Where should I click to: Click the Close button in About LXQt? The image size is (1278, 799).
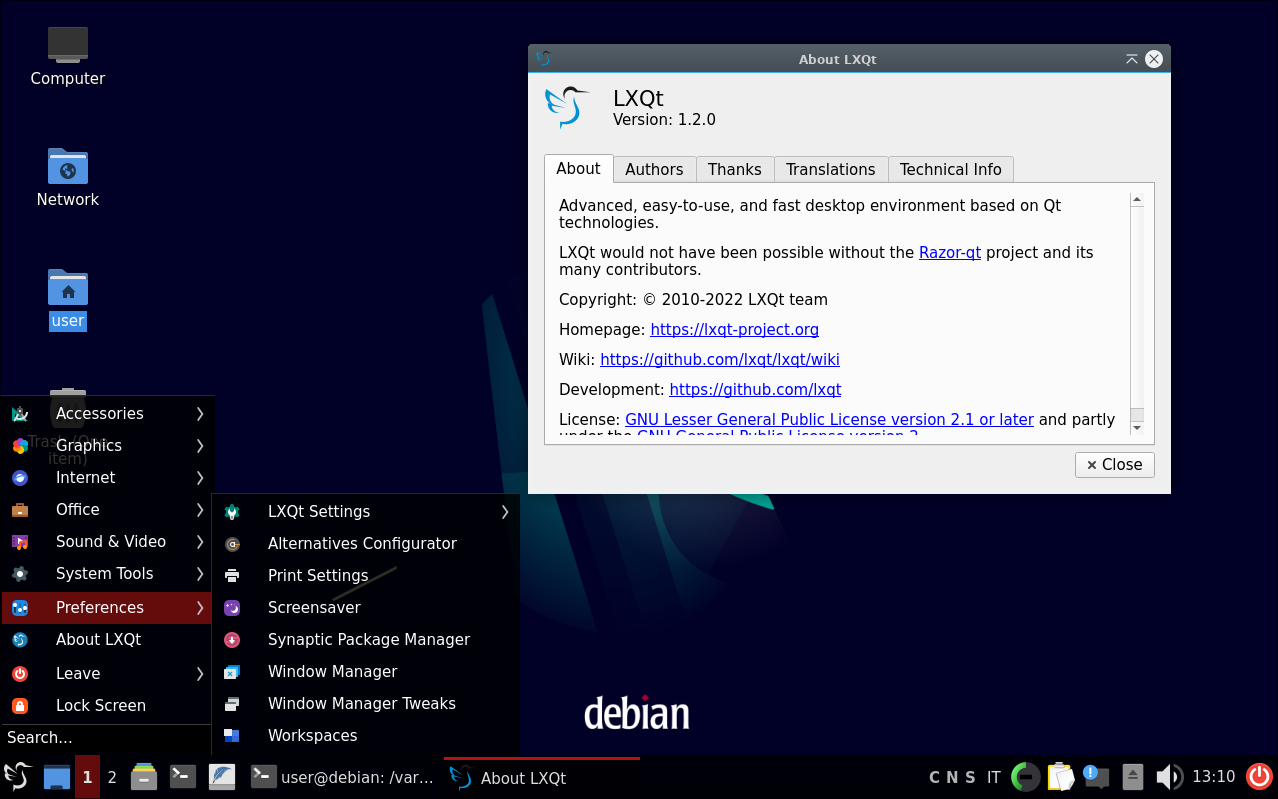point(1115,465)
